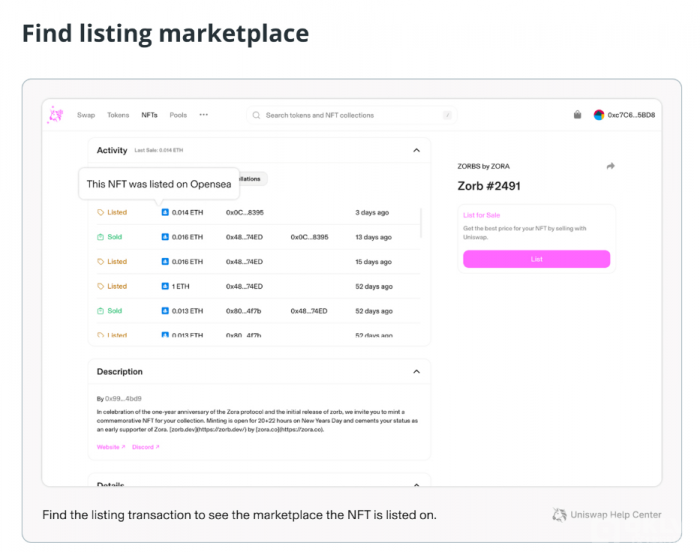This screenshot has height=552, width=700.
Task: Click address 0x0C...8395 in 3 days ago row
Action: (x=245, y=212)
